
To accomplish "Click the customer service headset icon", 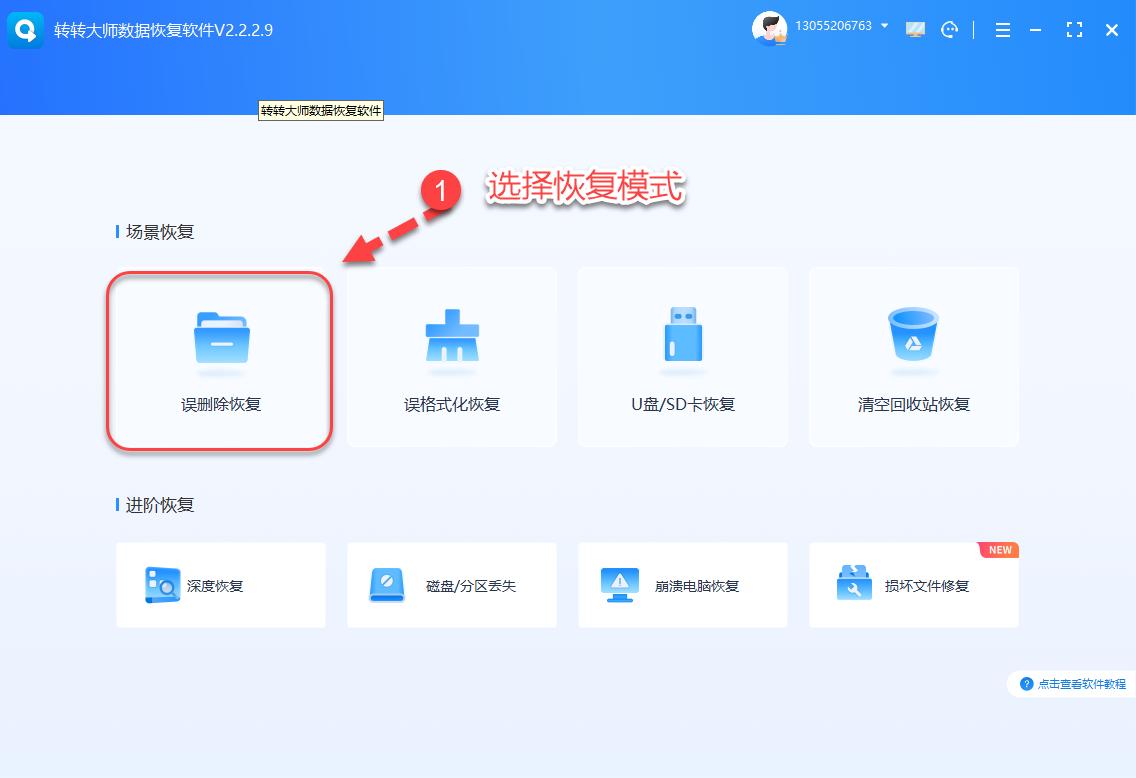I will [x=948, y=29].
